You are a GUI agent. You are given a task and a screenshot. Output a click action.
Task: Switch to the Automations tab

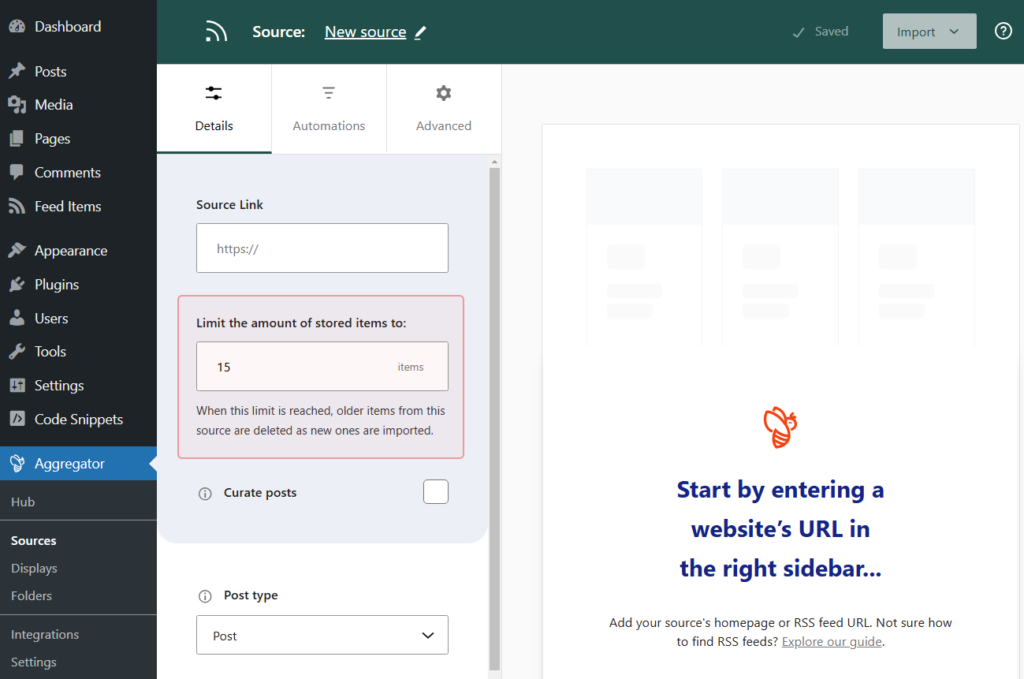coord(329,109)
